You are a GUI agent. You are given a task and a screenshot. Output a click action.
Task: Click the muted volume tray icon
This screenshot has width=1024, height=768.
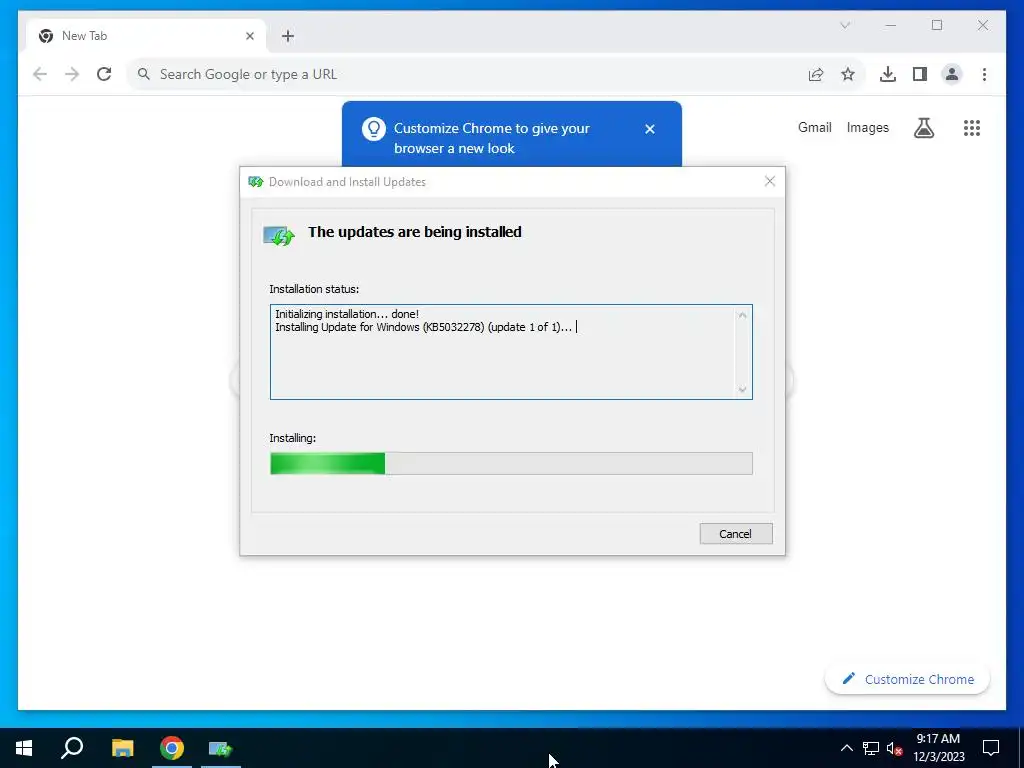tap(895, 748)
